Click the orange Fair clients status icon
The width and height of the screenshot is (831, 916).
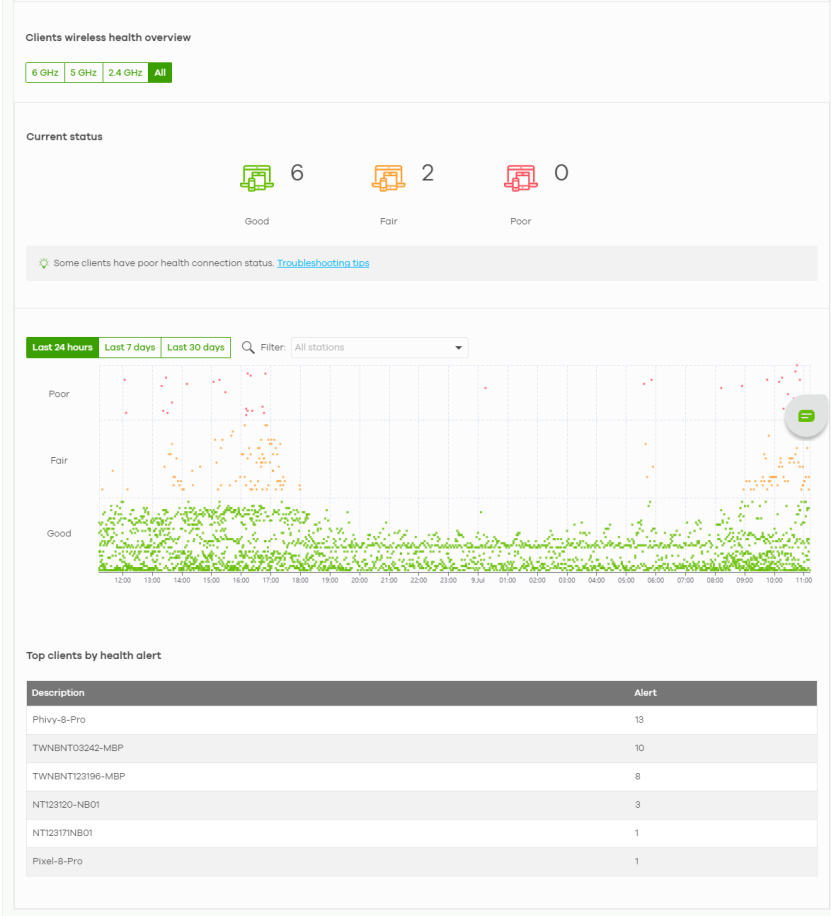[x=388, y=178]
